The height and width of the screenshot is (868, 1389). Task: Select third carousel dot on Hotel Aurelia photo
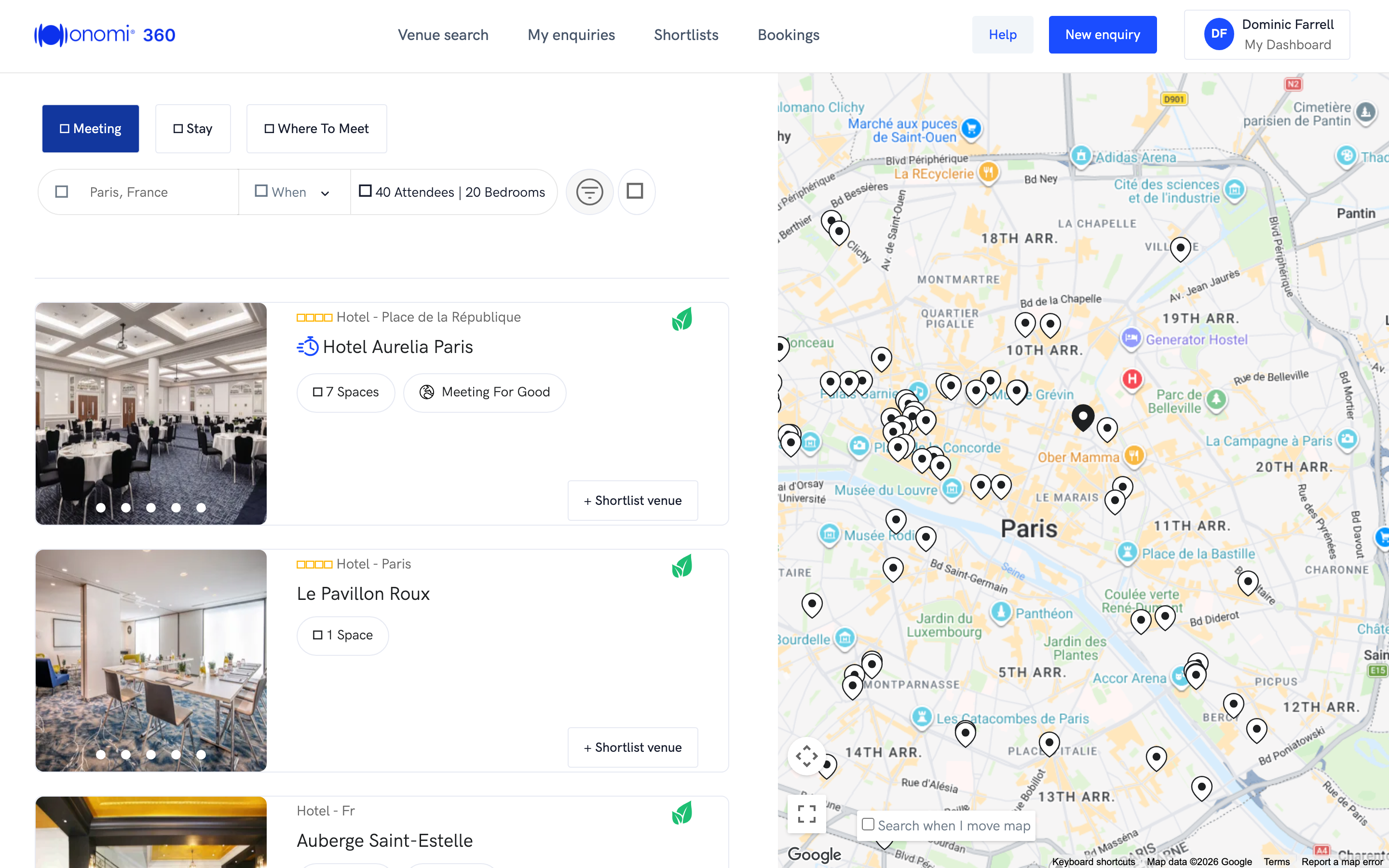(151, 507)
